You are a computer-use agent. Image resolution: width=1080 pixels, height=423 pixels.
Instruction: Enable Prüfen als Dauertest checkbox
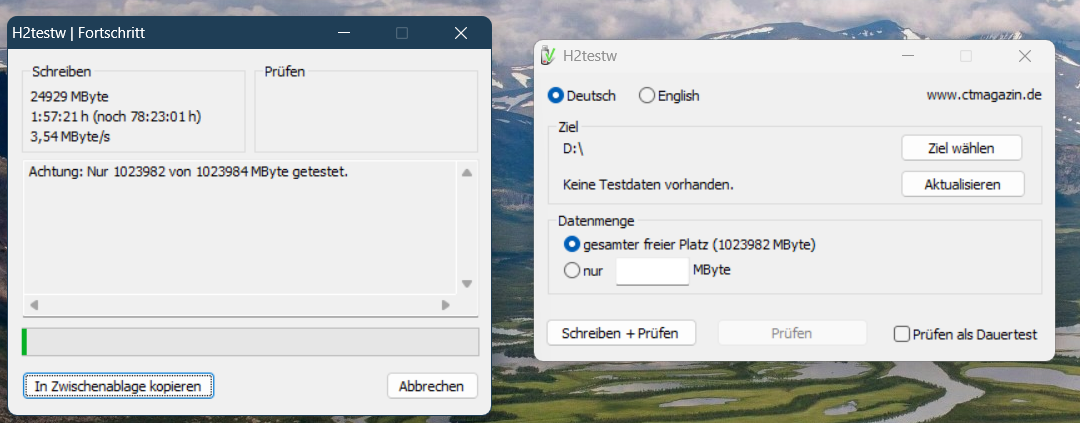click(901, 334)
